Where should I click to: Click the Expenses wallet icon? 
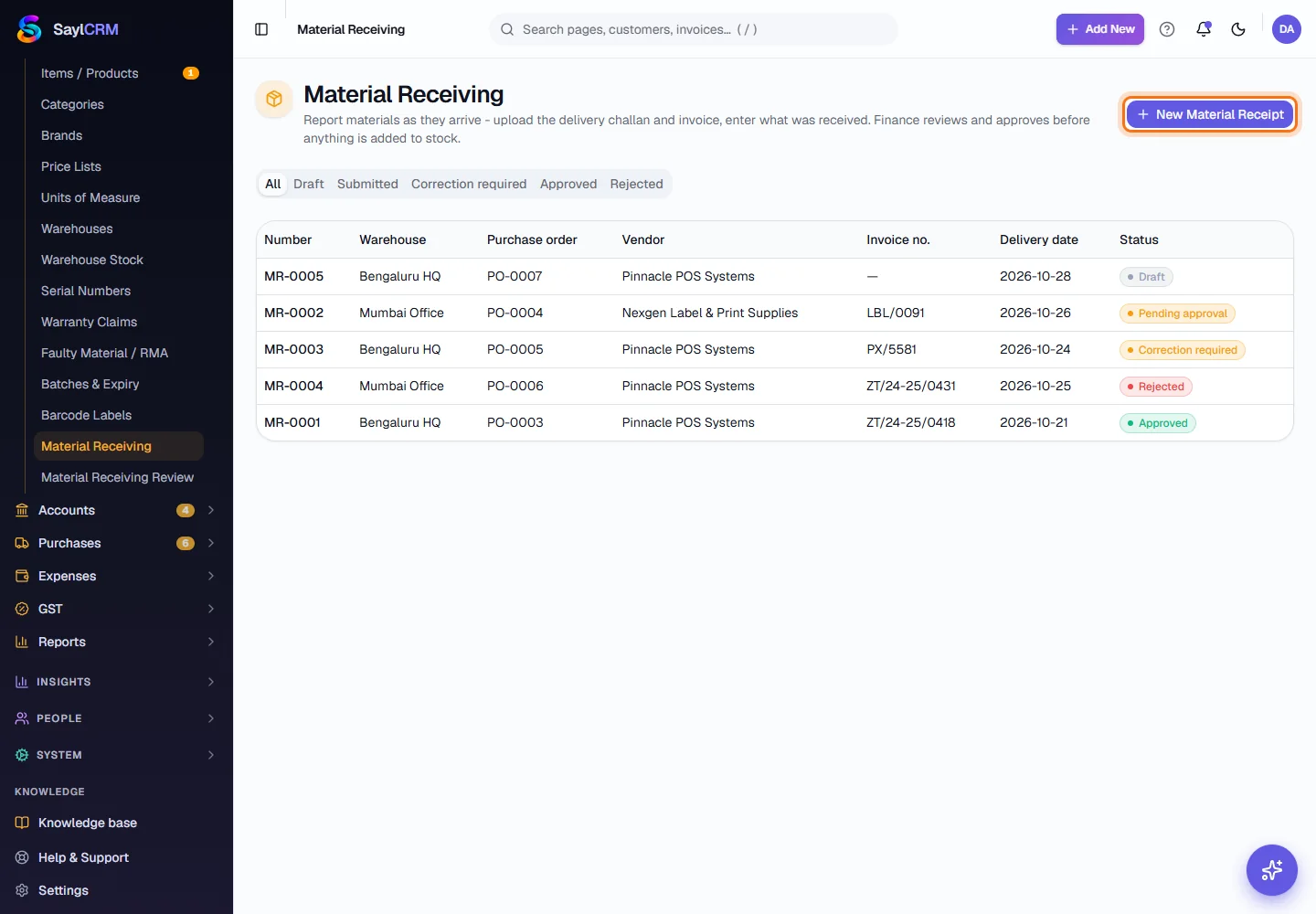(x=22, y=576)
